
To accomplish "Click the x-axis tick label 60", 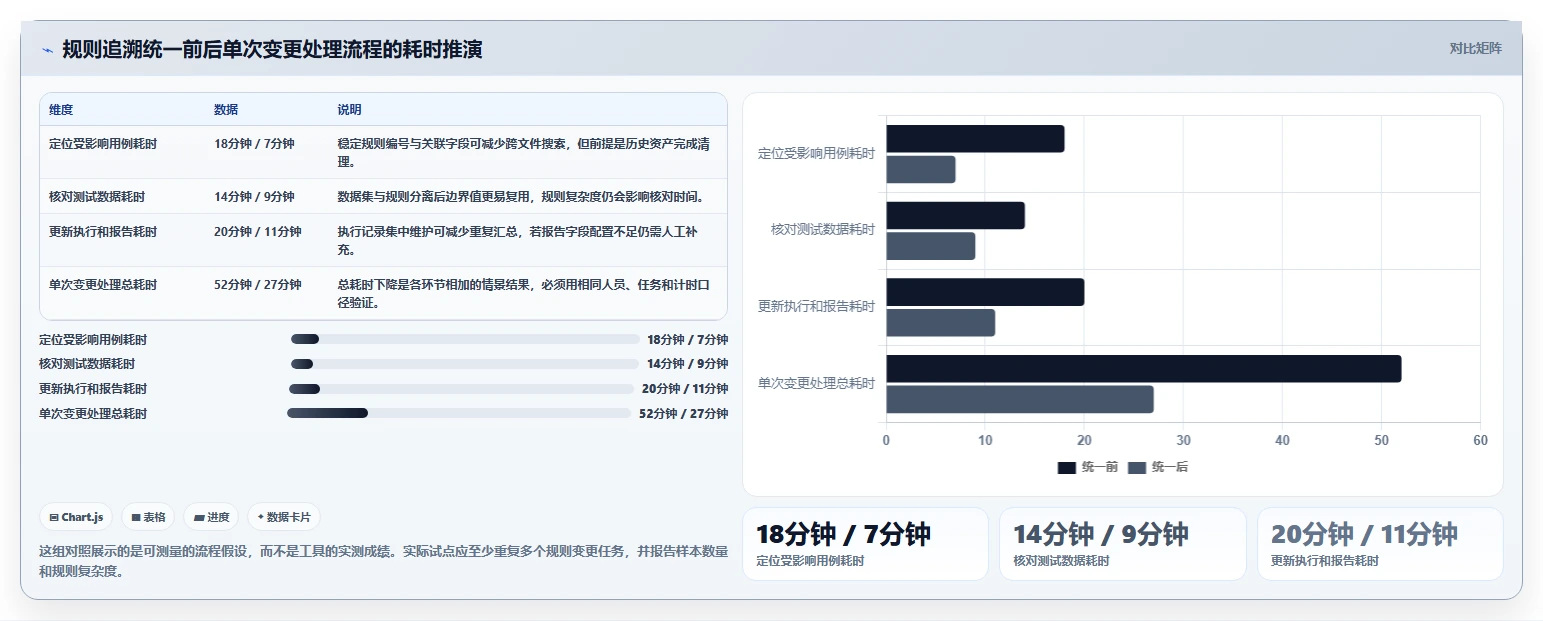I will click(1480, 441).
